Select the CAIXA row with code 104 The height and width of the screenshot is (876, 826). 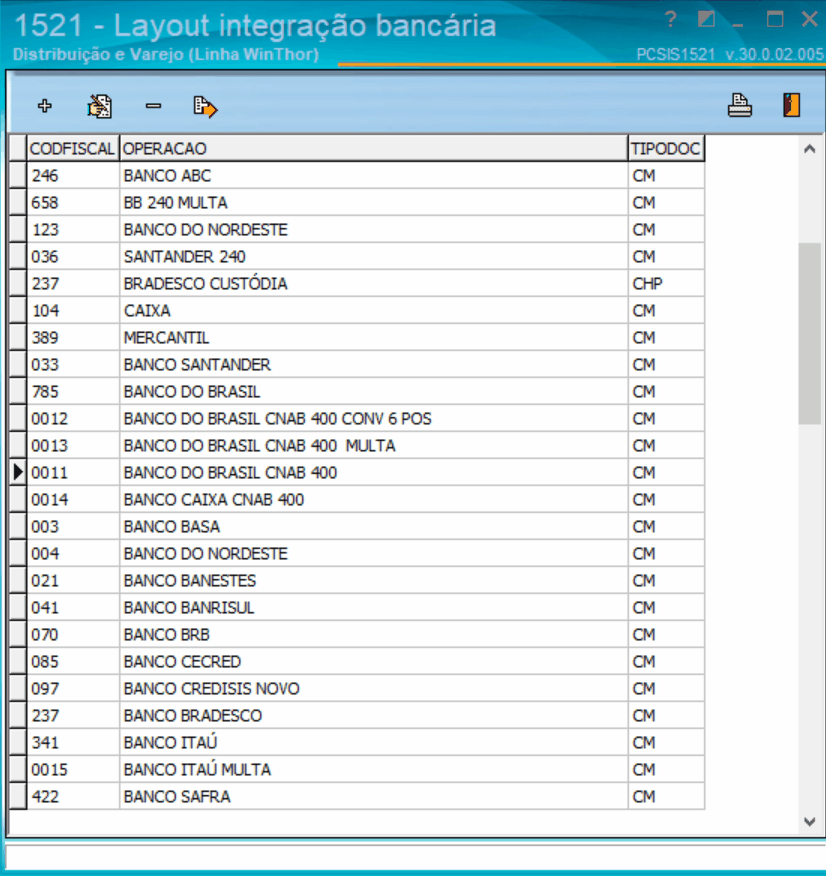click(x=357, y=311)
